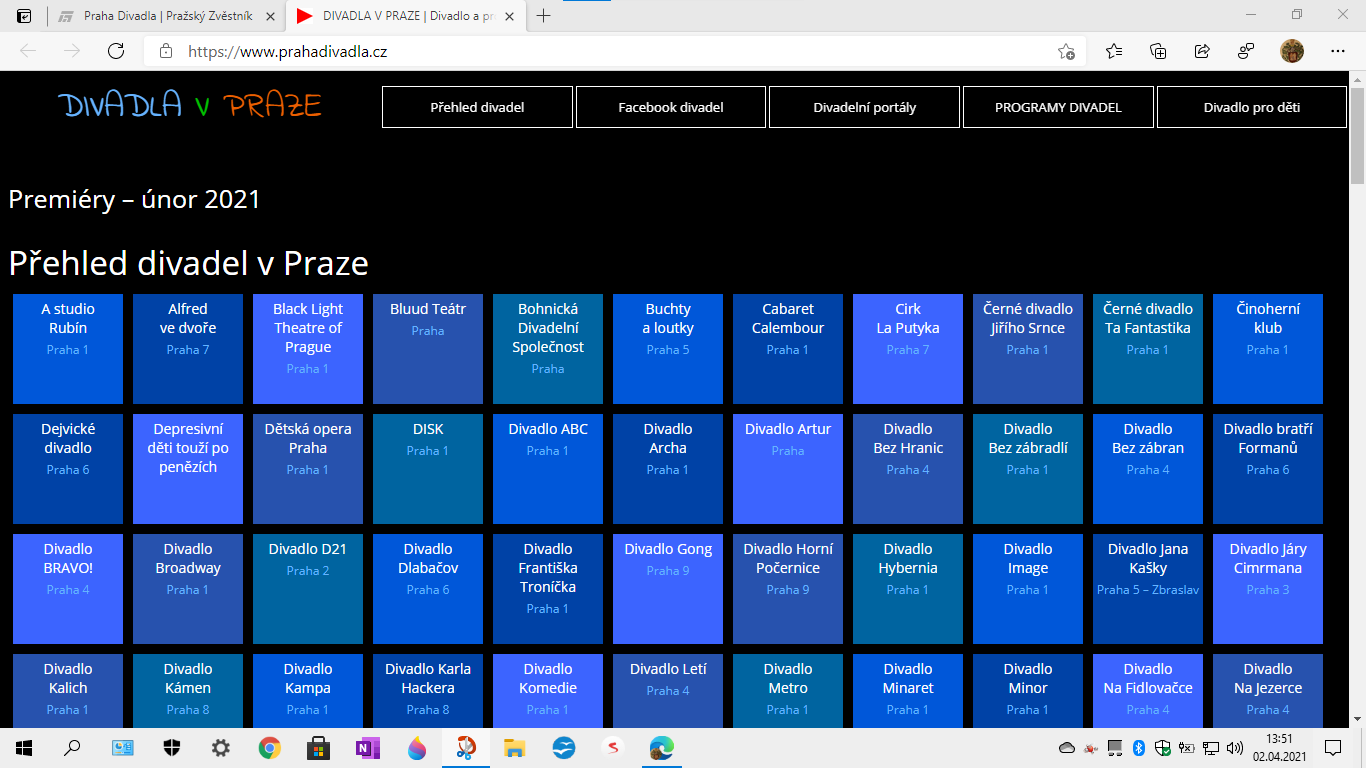The image size is (1366, 768).
Task: Open the Divadlo pro děti section
Action: click(1251, 107)
